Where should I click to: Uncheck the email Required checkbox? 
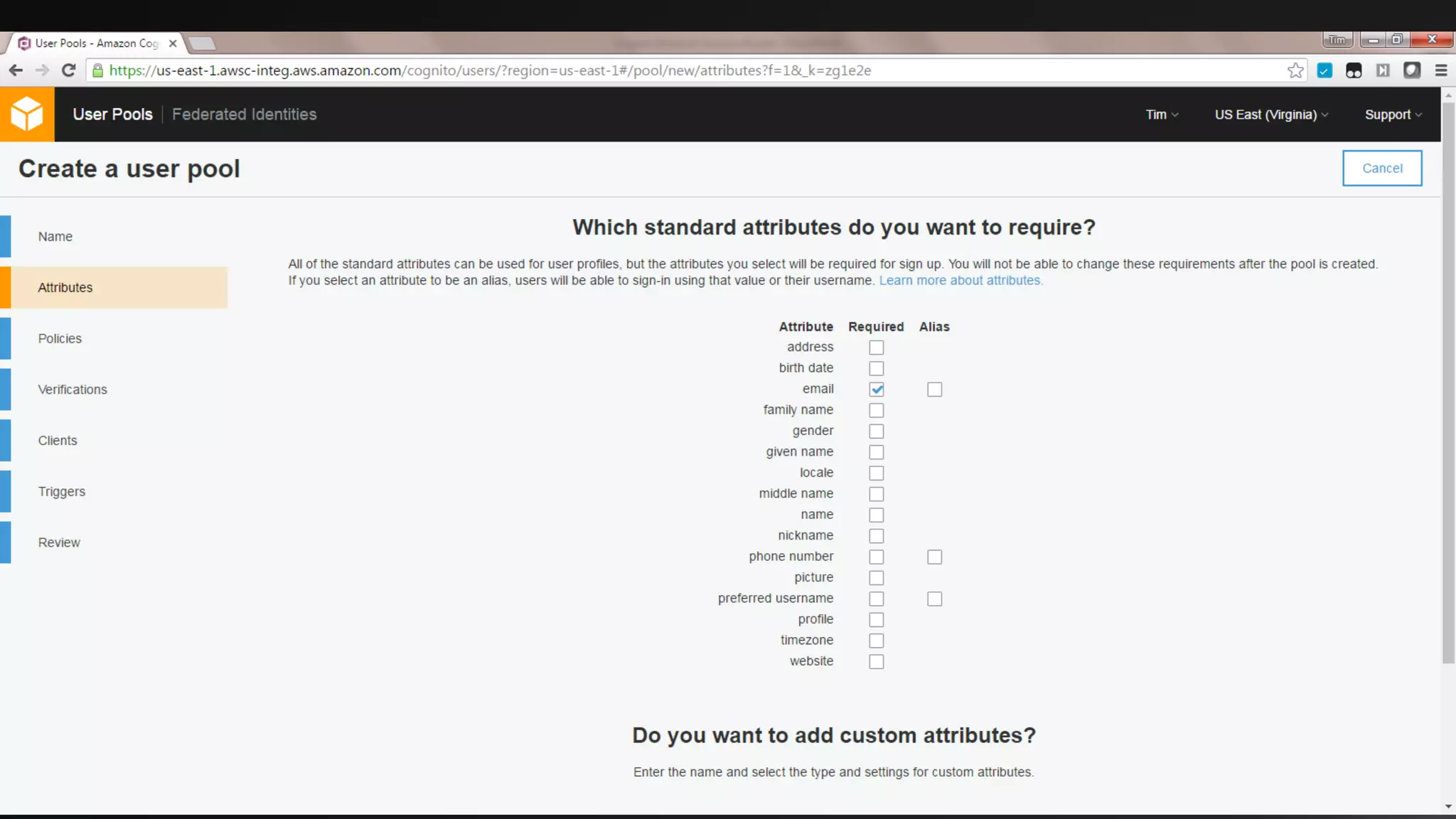[x=876, y=390]
